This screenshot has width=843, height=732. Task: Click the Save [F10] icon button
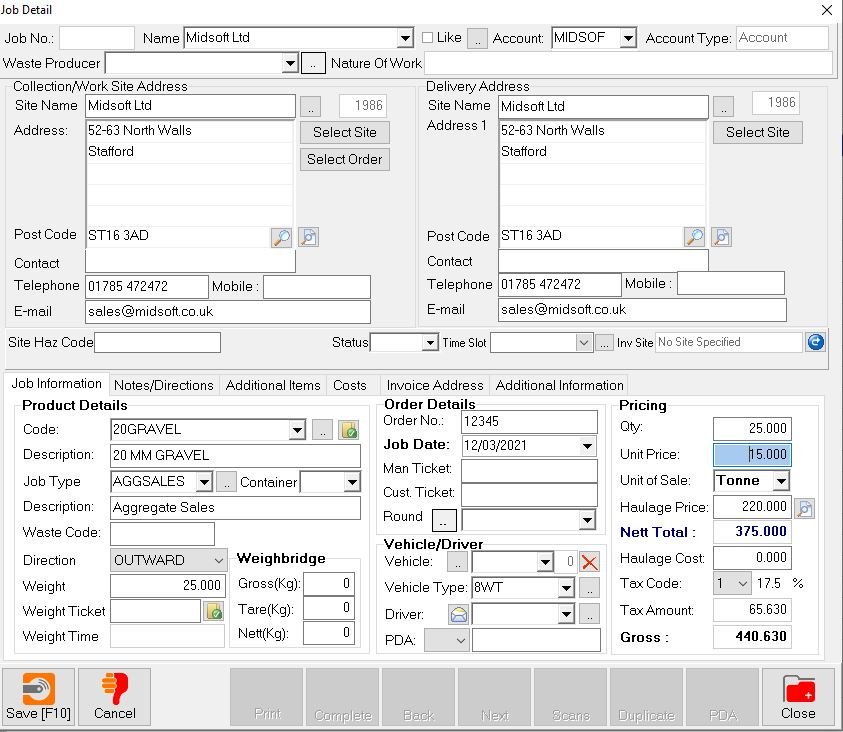click(x=38, y=697)
